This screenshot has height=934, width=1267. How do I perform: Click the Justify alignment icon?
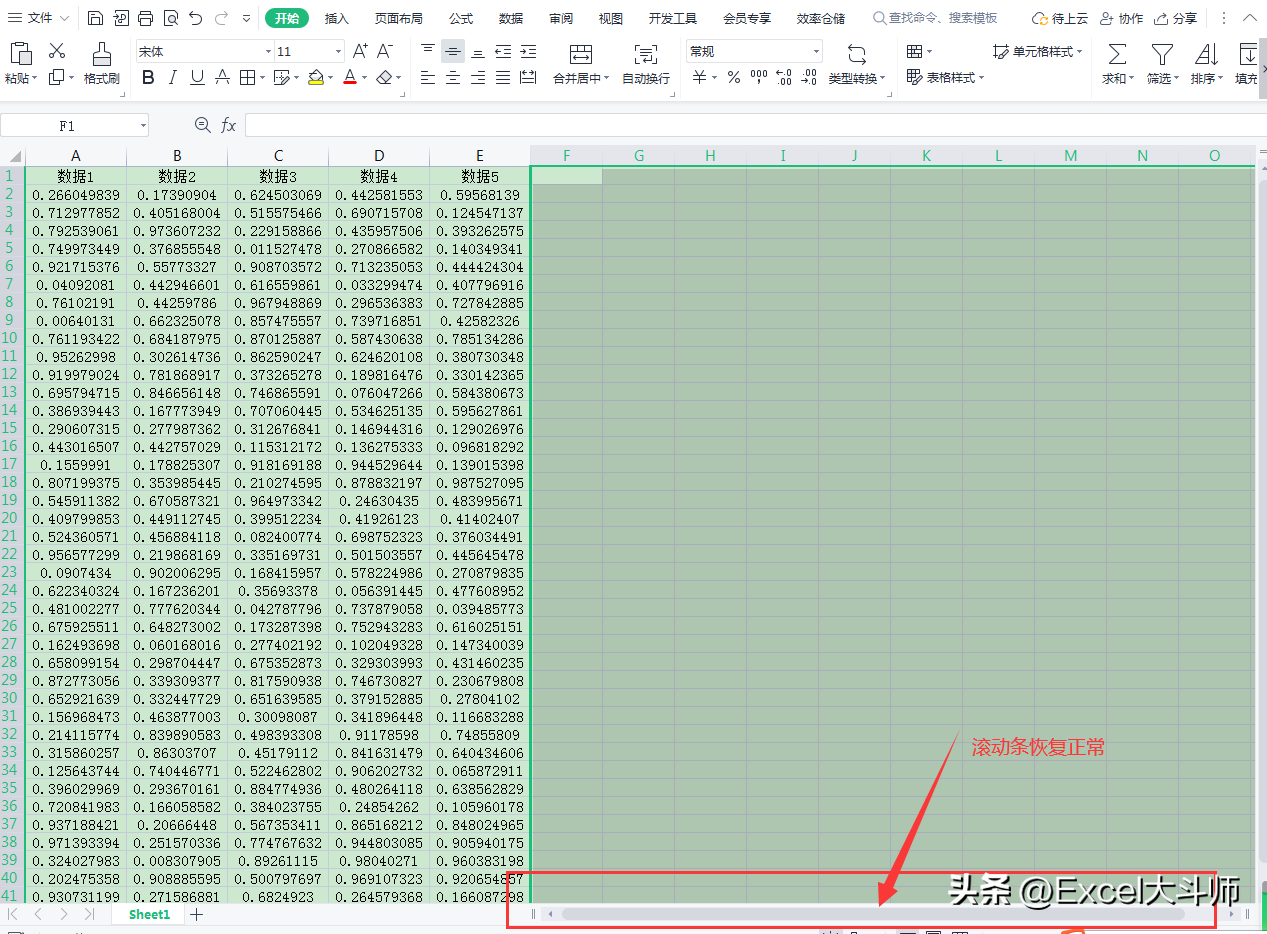[x=503, y=77]
